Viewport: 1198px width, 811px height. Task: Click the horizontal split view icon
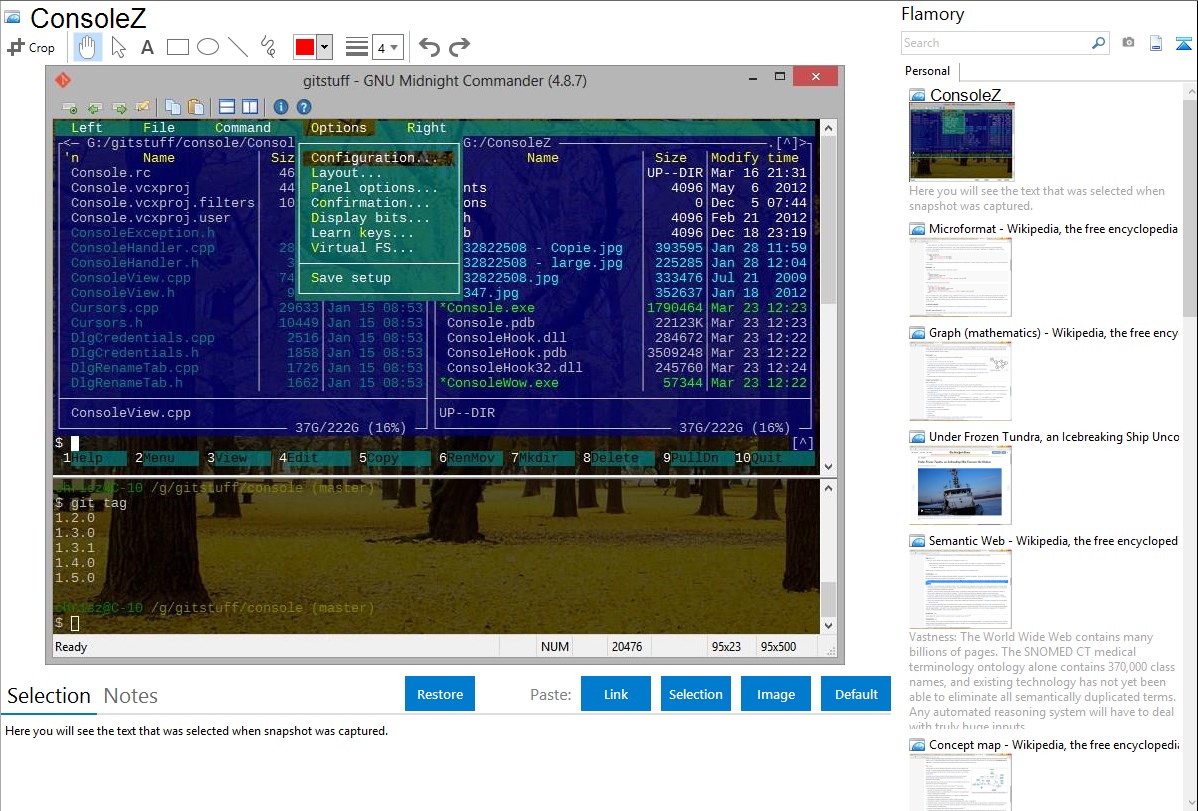(x=227, y=107)
